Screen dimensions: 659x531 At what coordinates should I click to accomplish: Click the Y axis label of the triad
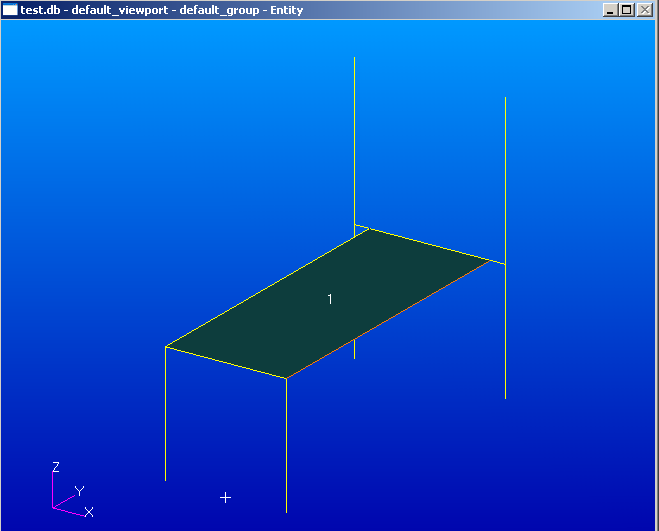(x=79, y=491)
